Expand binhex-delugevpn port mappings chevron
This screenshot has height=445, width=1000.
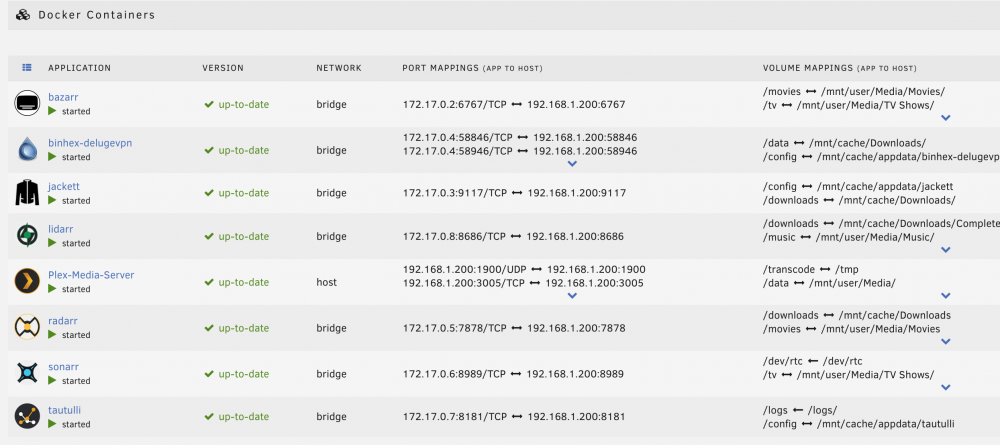(572, 164)
